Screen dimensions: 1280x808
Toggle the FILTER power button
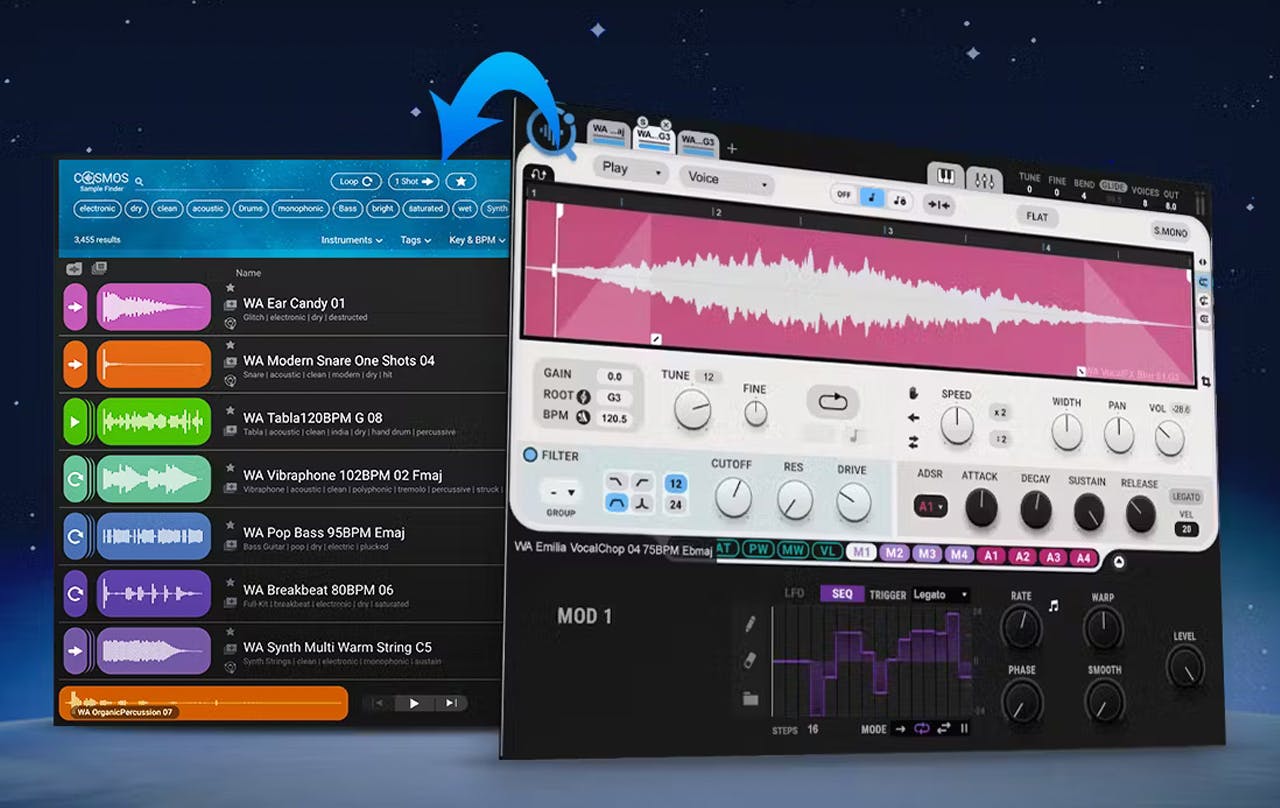531,455
